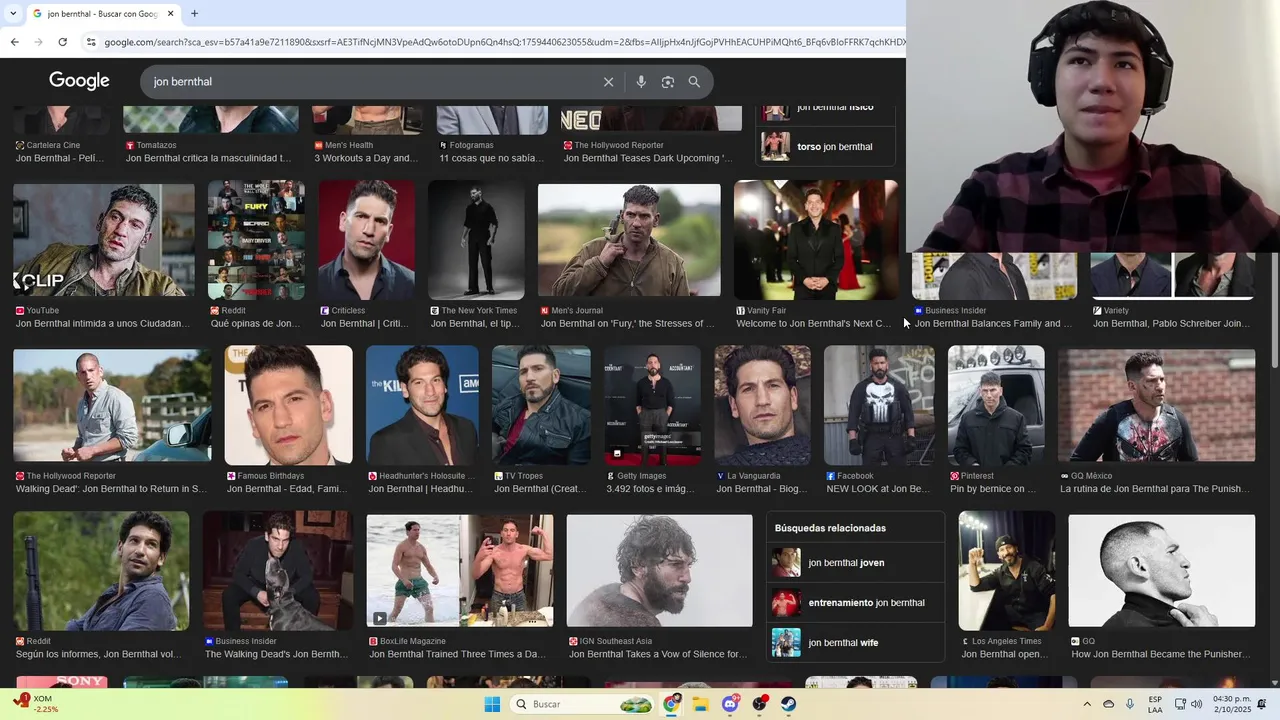
Task: Open the Windows Start menu
Action: [x=492, y=704]
